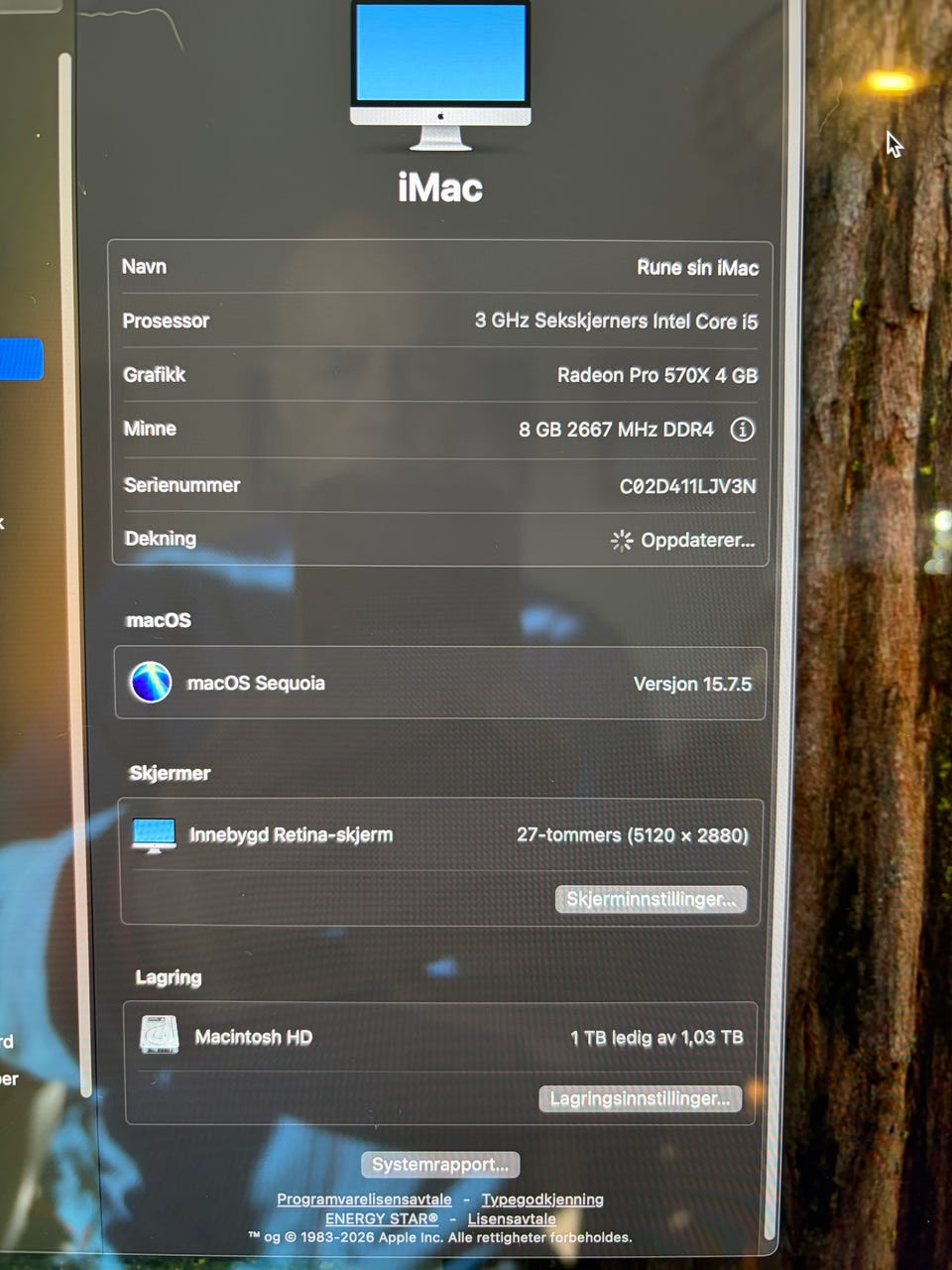This screenshot has height=1270, width=952.
Task: Click the left sidebar vertical scrollbar
Action: 76,575
